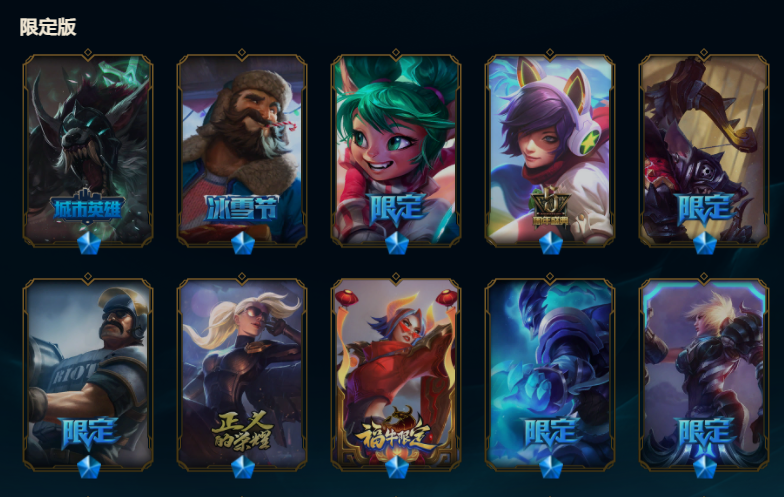The image size is (784, 497).
Task: Click blue gem icon under 城市英雄 card
Action: click(x=89, y=244)
